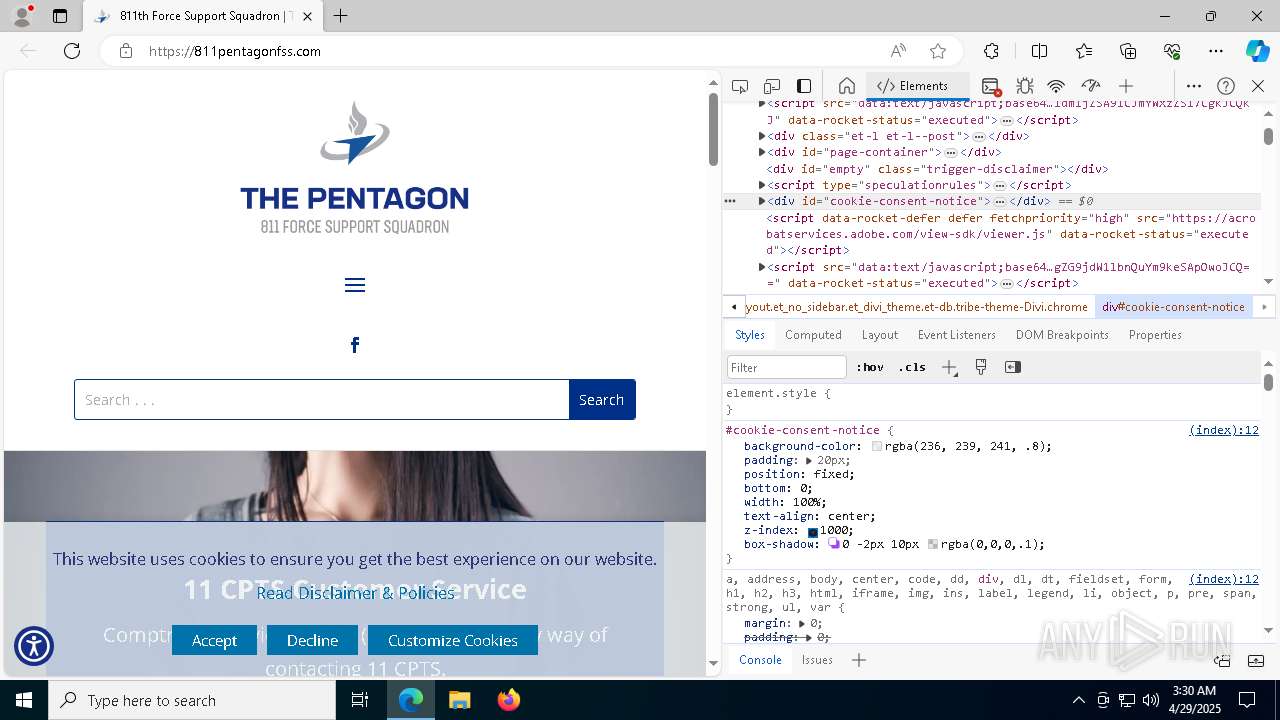
Task: Open DevTools help question mark
Action: tap(1226, 86)
